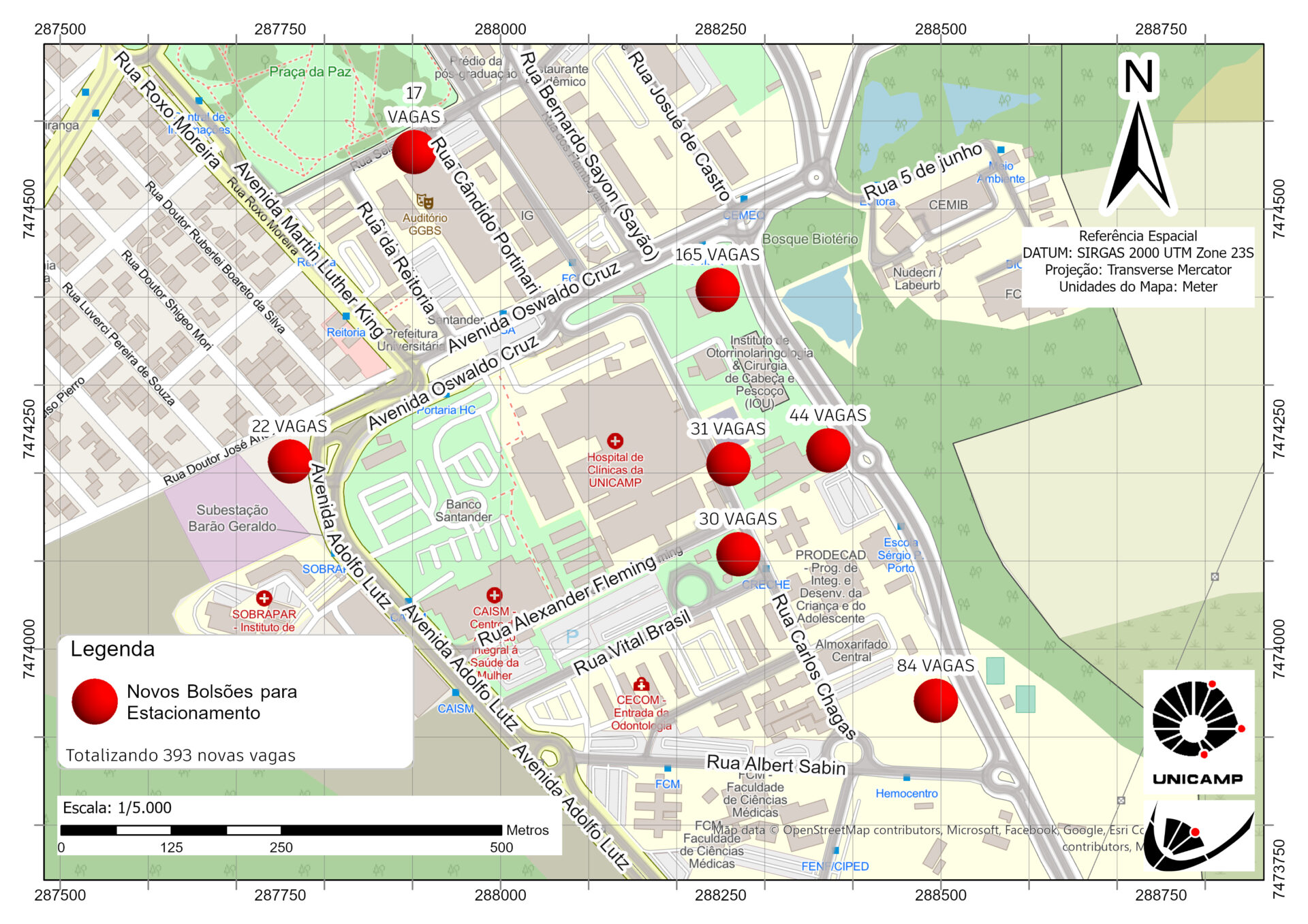Viewport: 1308px width, 924px height.
Task: Click the red legend sphere symbol
Action: coord(95,701)
